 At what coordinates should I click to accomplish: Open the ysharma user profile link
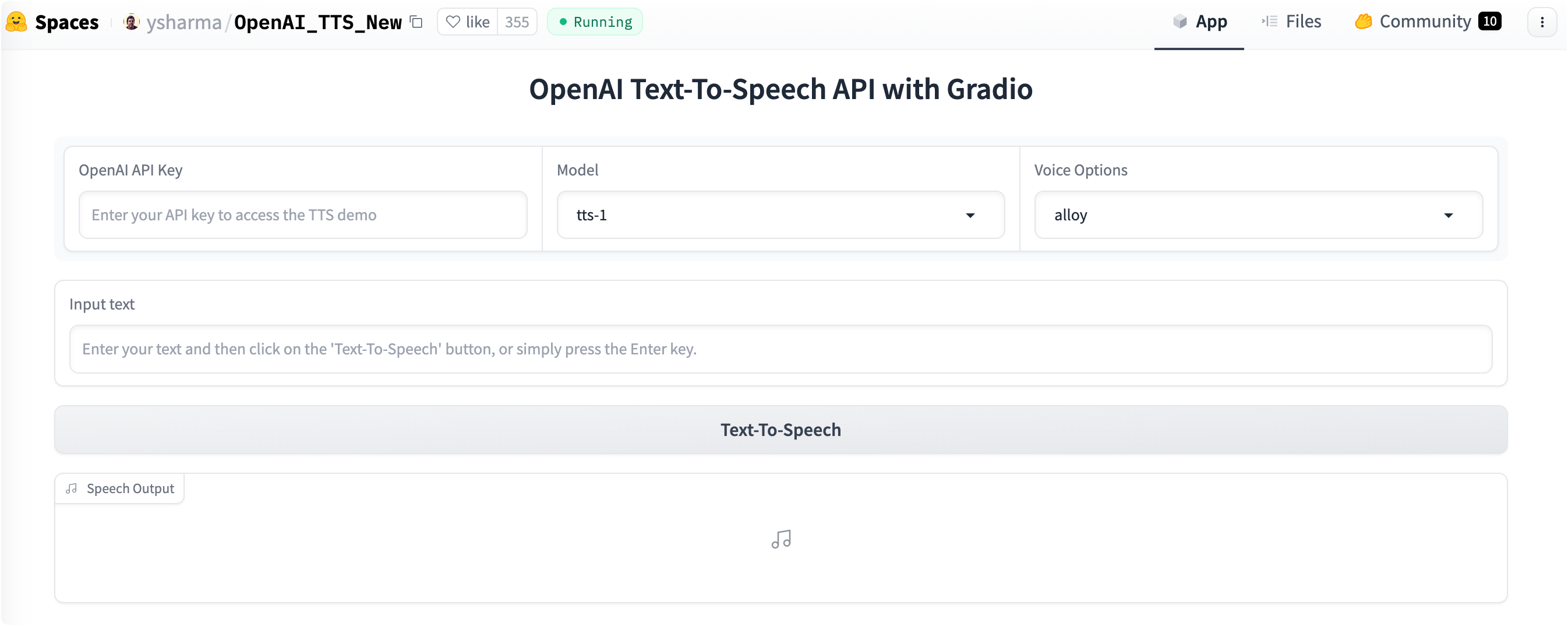pos(184,22)
